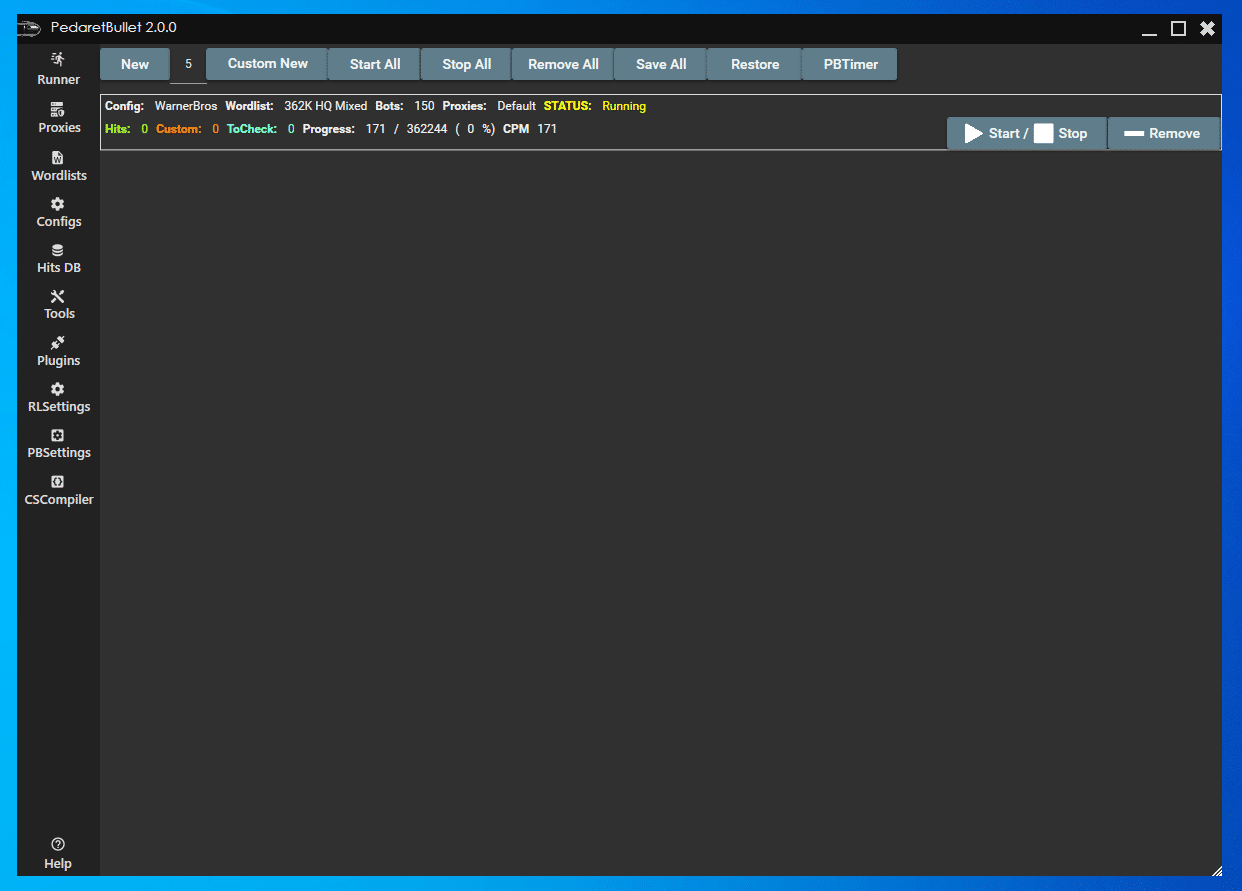Viewport: 1242px width, 891px height.
Task: Launch the CSCompiler section
Action: [58, 490]
